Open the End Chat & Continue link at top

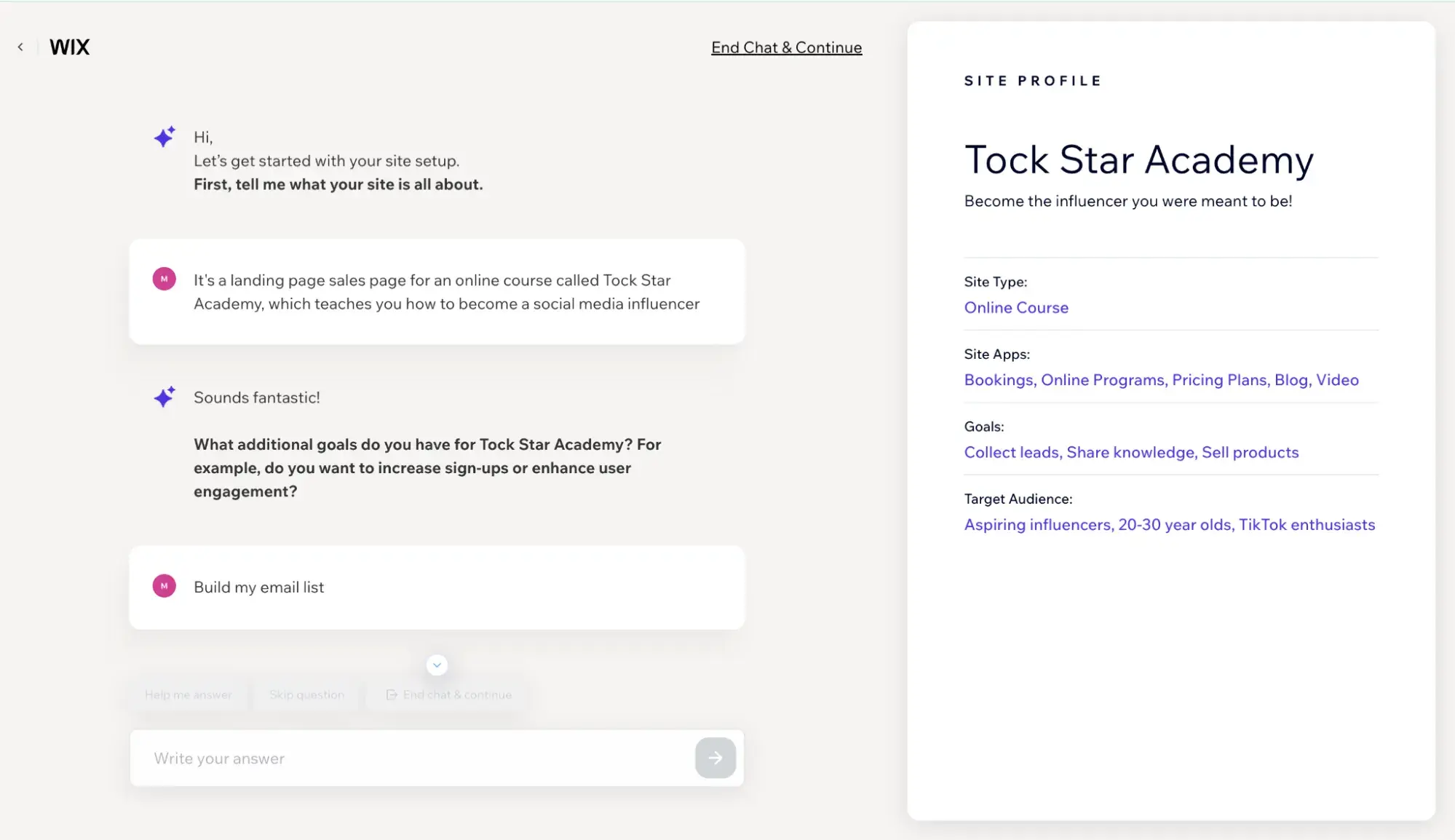(786, 47)
